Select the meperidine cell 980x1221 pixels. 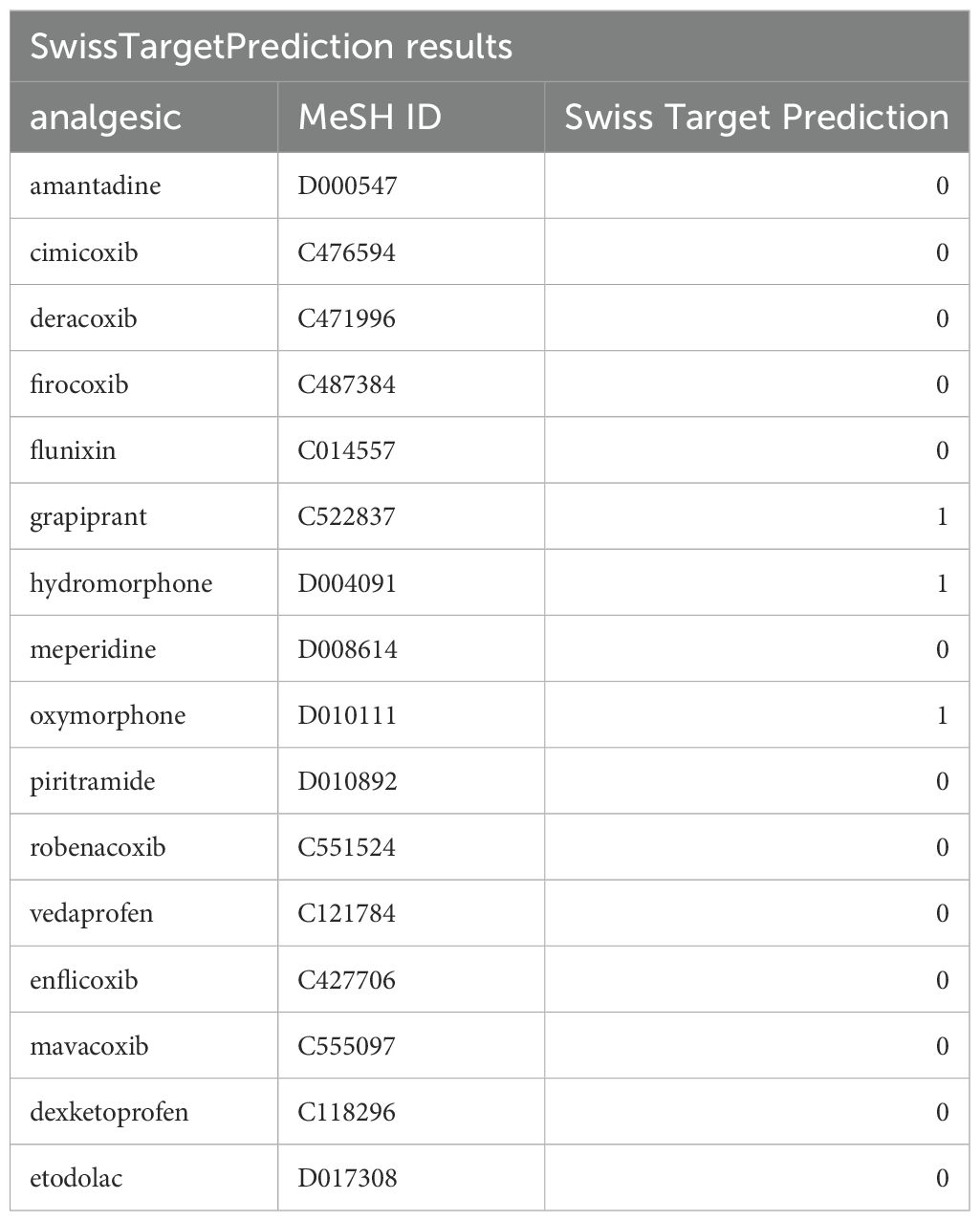point(93,649)
